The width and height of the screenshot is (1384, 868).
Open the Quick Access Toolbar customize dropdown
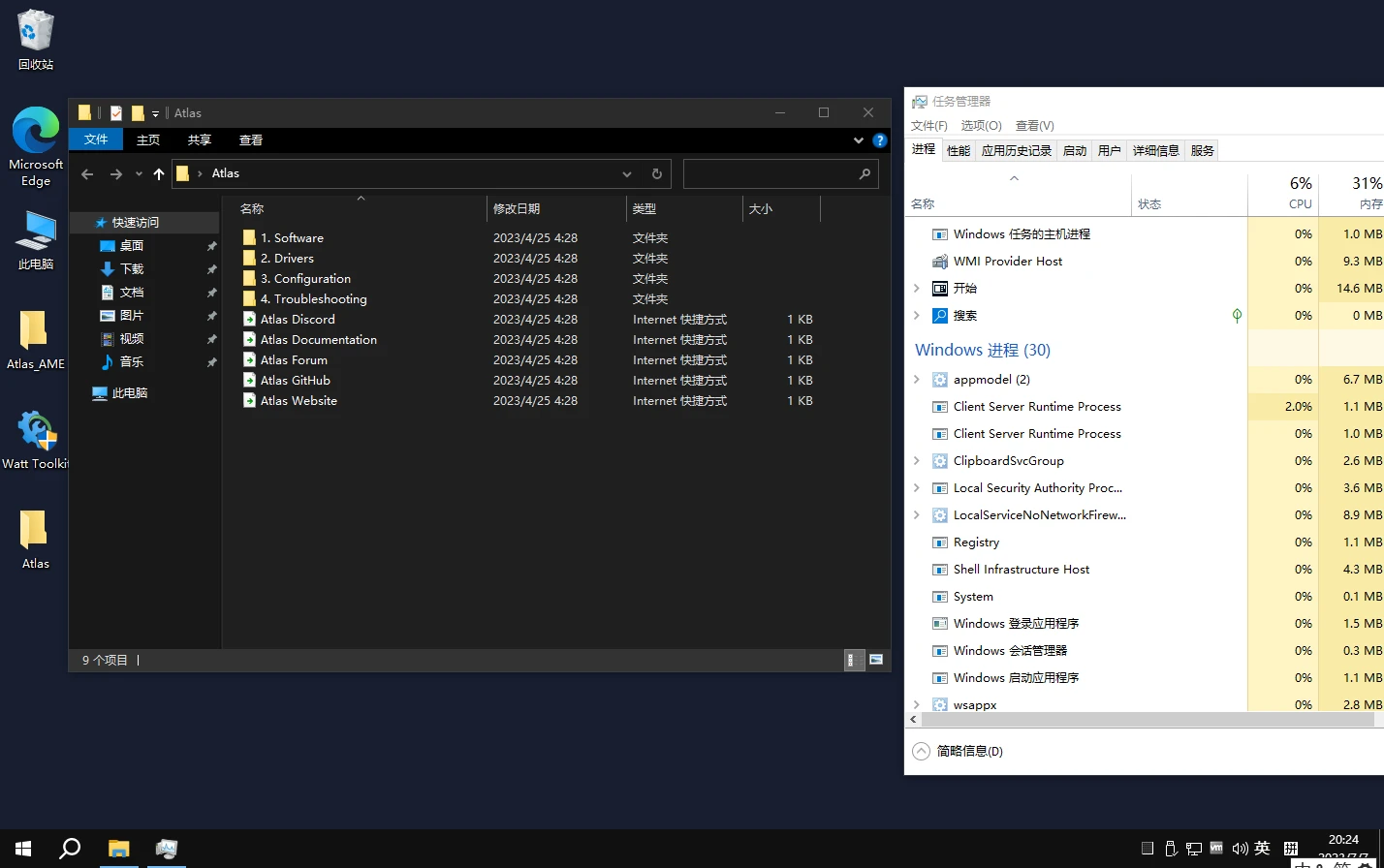click(155, 114)
